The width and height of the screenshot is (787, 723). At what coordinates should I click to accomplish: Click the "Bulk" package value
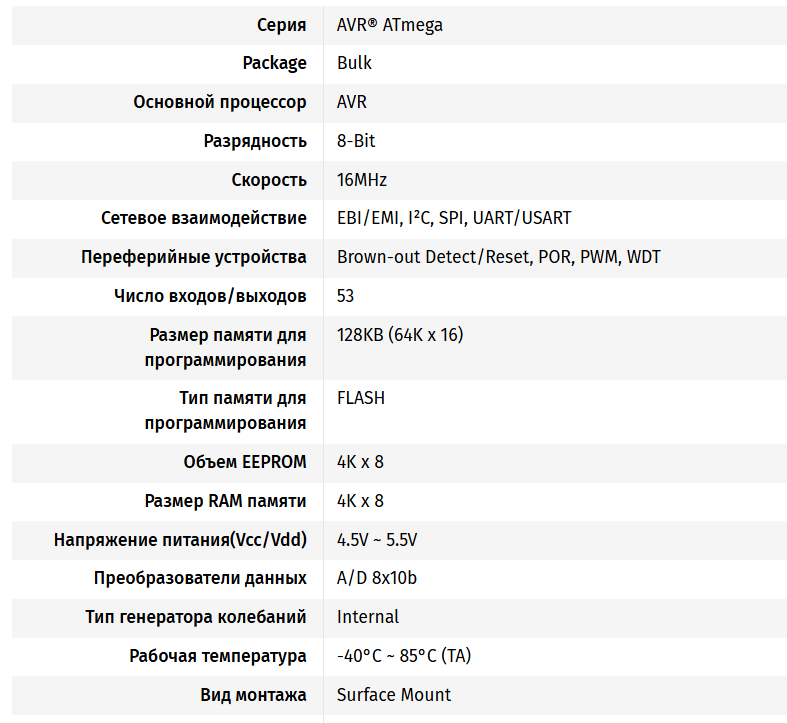click(x=354, y=63)
